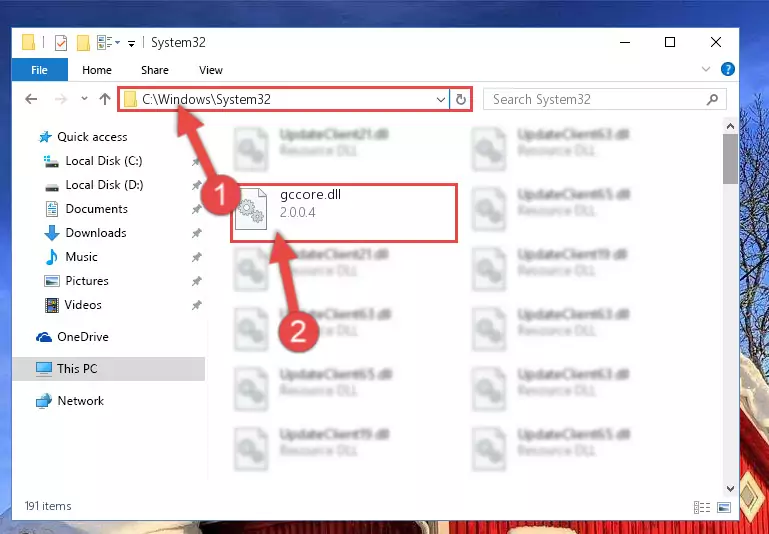
Task: Open the Customize Quick Access Toolbar dropdown
Action: click(131, 44)
